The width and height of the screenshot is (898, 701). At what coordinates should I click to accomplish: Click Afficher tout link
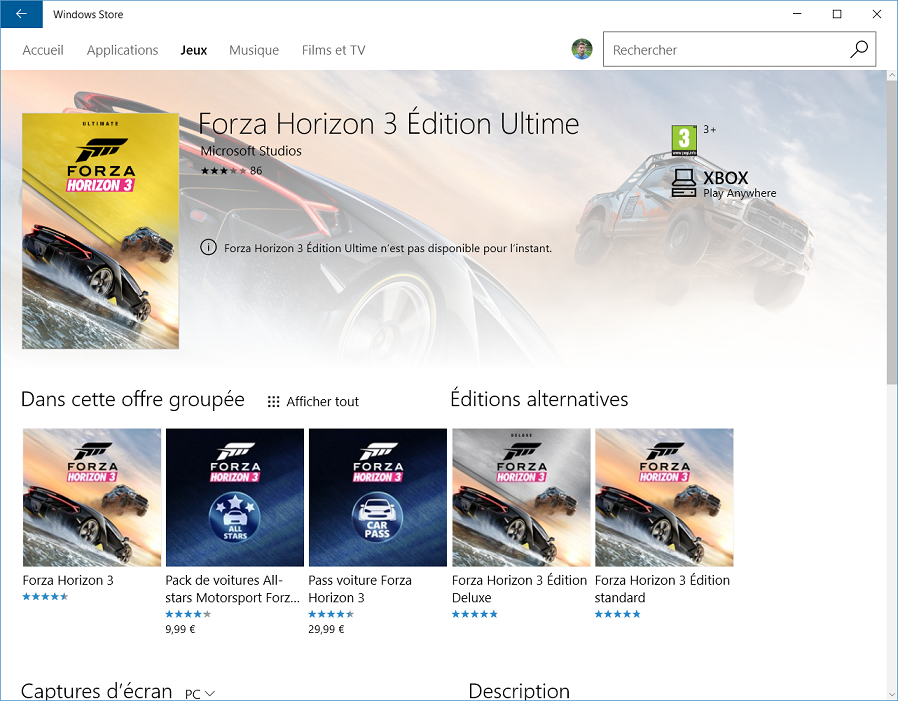click(322, 401)
